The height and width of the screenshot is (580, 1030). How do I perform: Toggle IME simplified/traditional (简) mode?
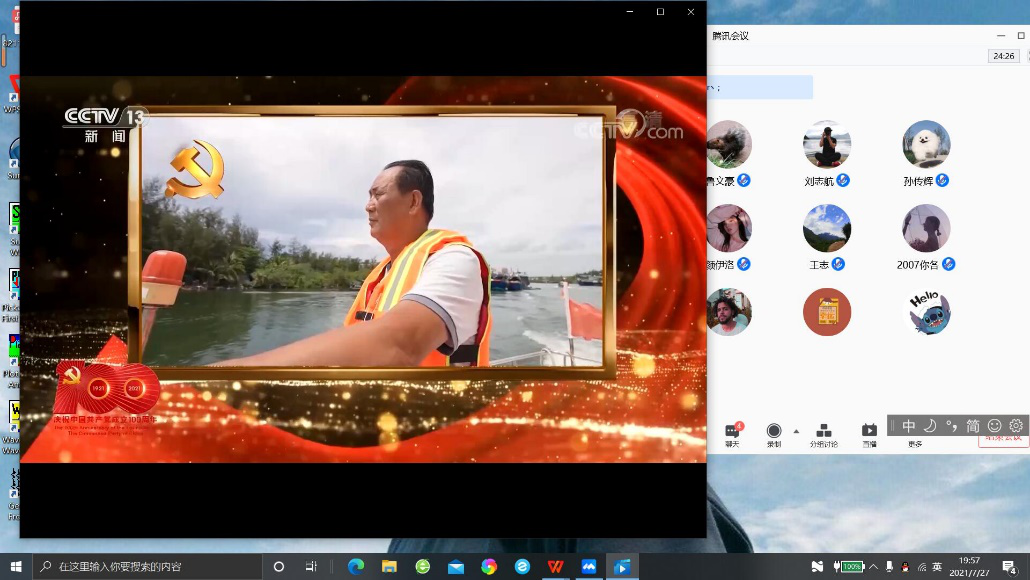[972, 426]
